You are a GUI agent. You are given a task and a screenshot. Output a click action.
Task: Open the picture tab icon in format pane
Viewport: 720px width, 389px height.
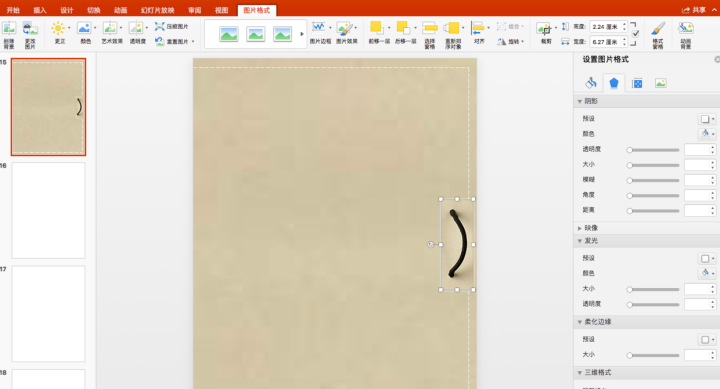(660, 83)
